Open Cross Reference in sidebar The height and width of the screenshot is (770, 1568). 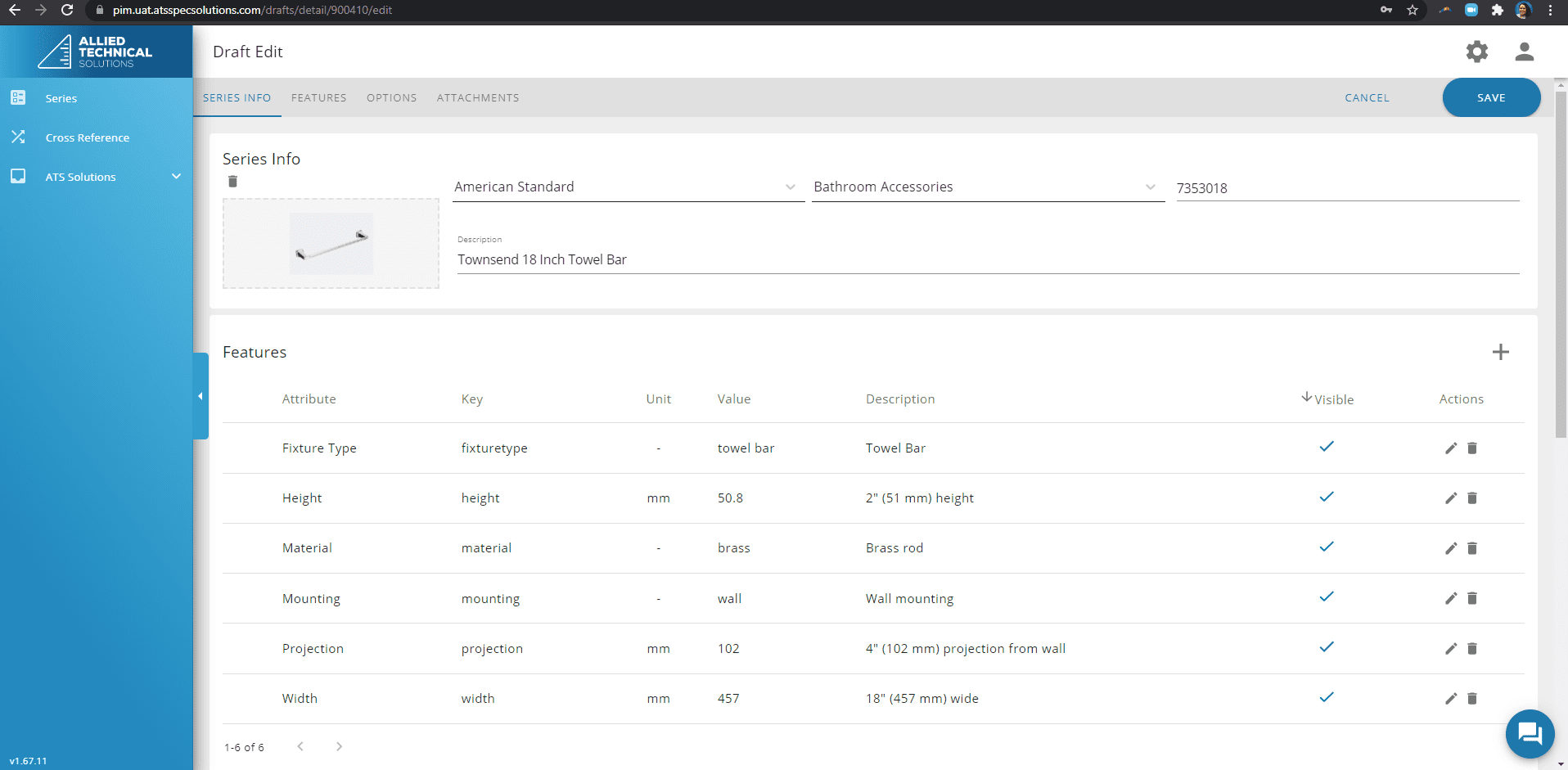tap(88, 137)
